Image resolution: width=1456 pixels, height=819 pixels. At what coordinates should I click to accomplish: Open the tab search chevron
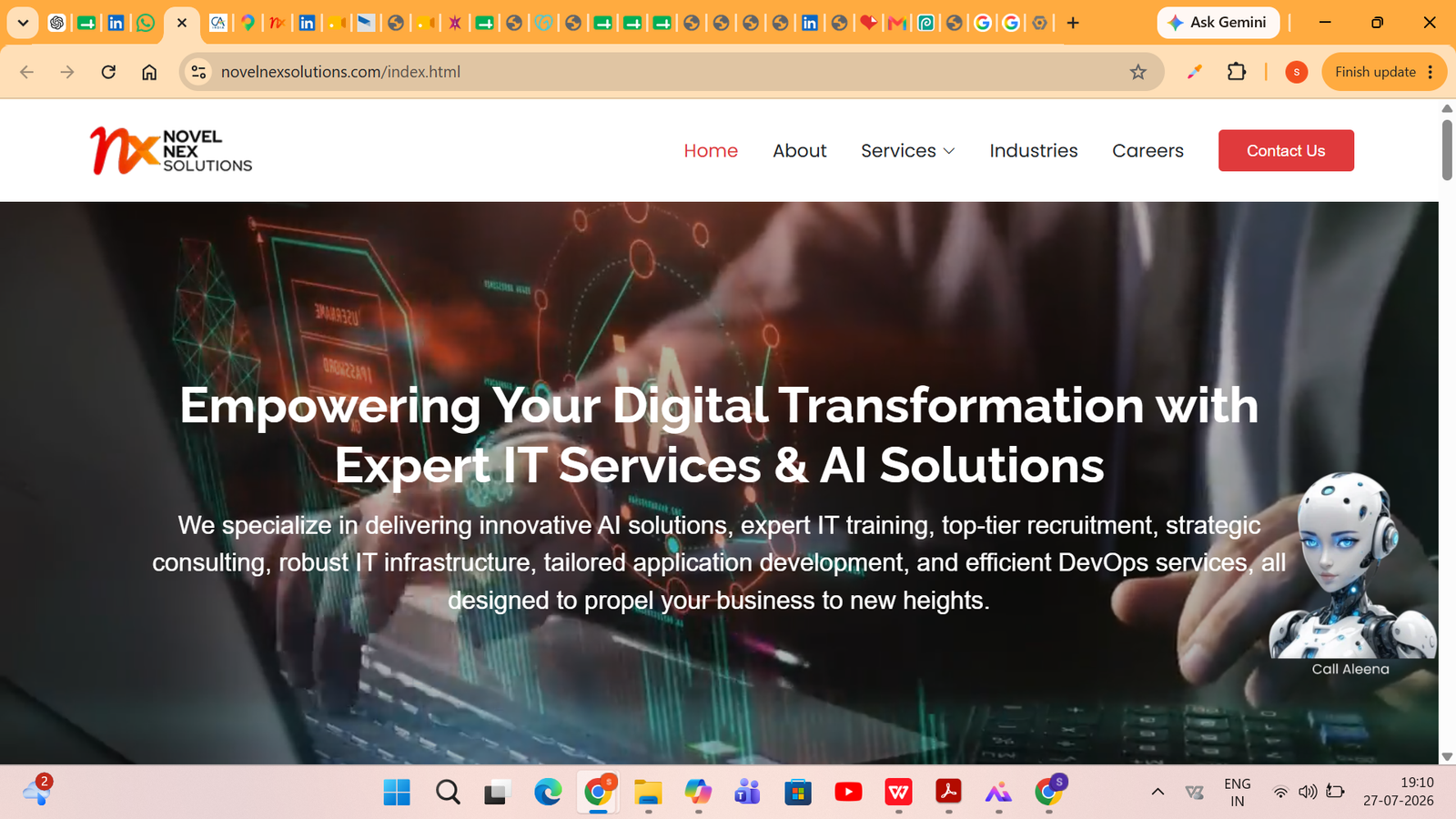[x=23, y=23]
